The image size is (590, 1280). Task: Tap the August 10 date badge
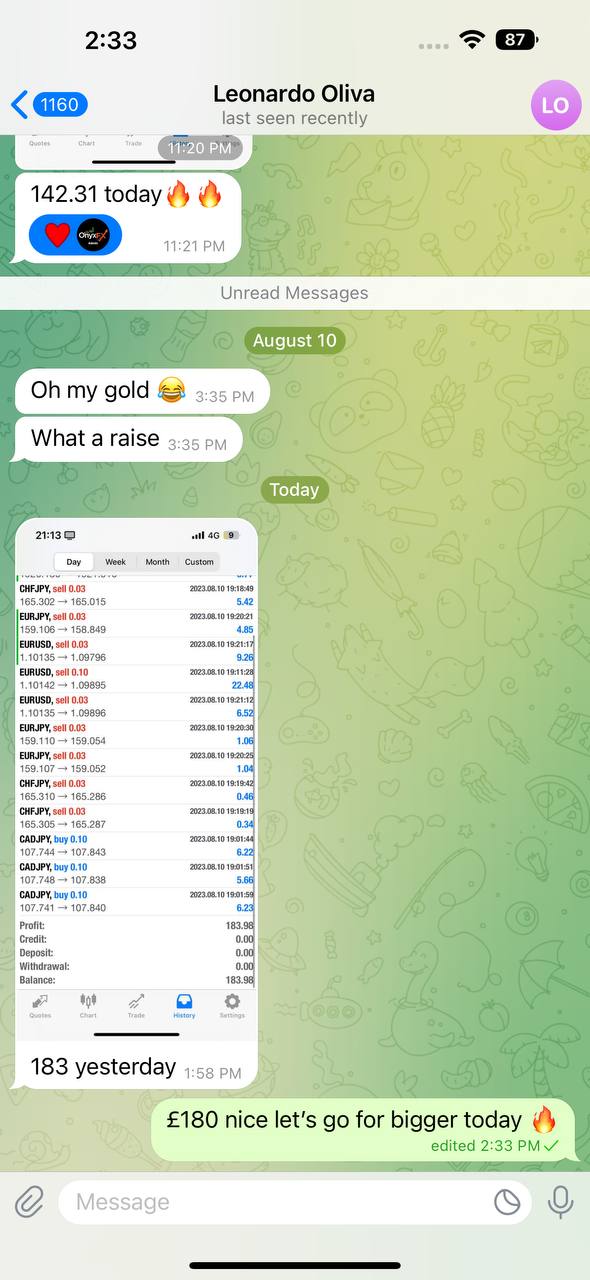click(295, 340)
